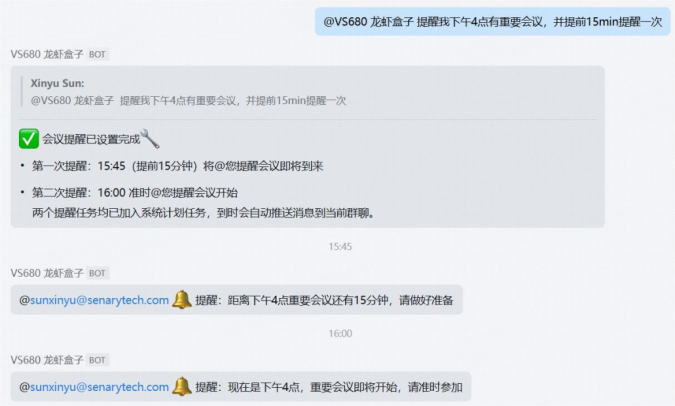
Task: Click the bell icon in the 下午4点 reminder
Action: coord(182,387)
